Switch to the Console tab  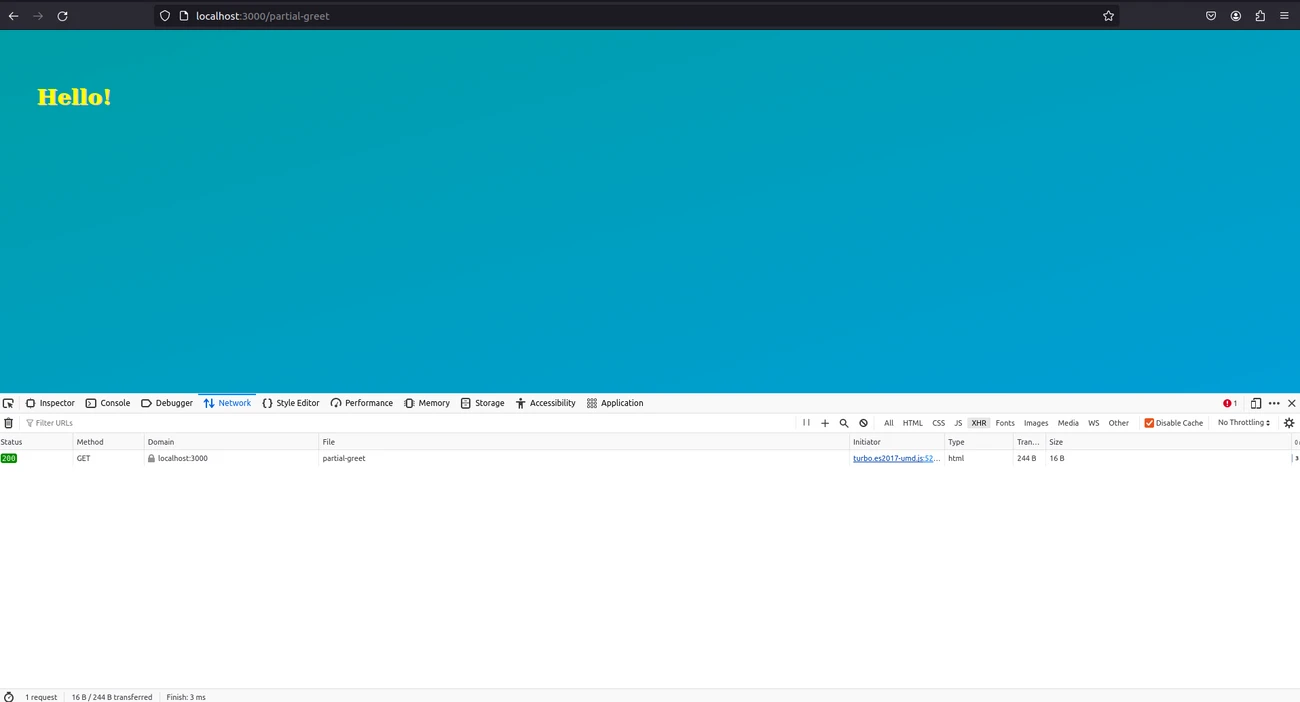coord(108,403)
